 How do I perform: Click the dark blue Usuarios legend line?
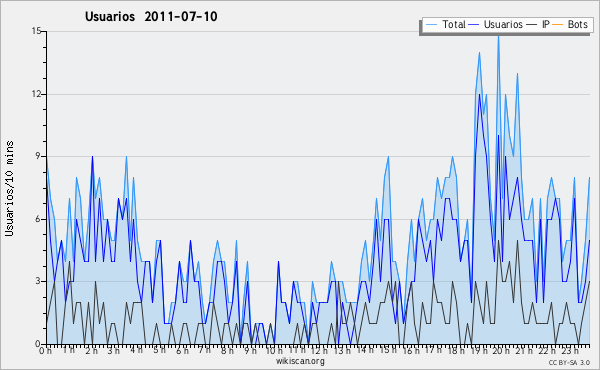(474, 25)
